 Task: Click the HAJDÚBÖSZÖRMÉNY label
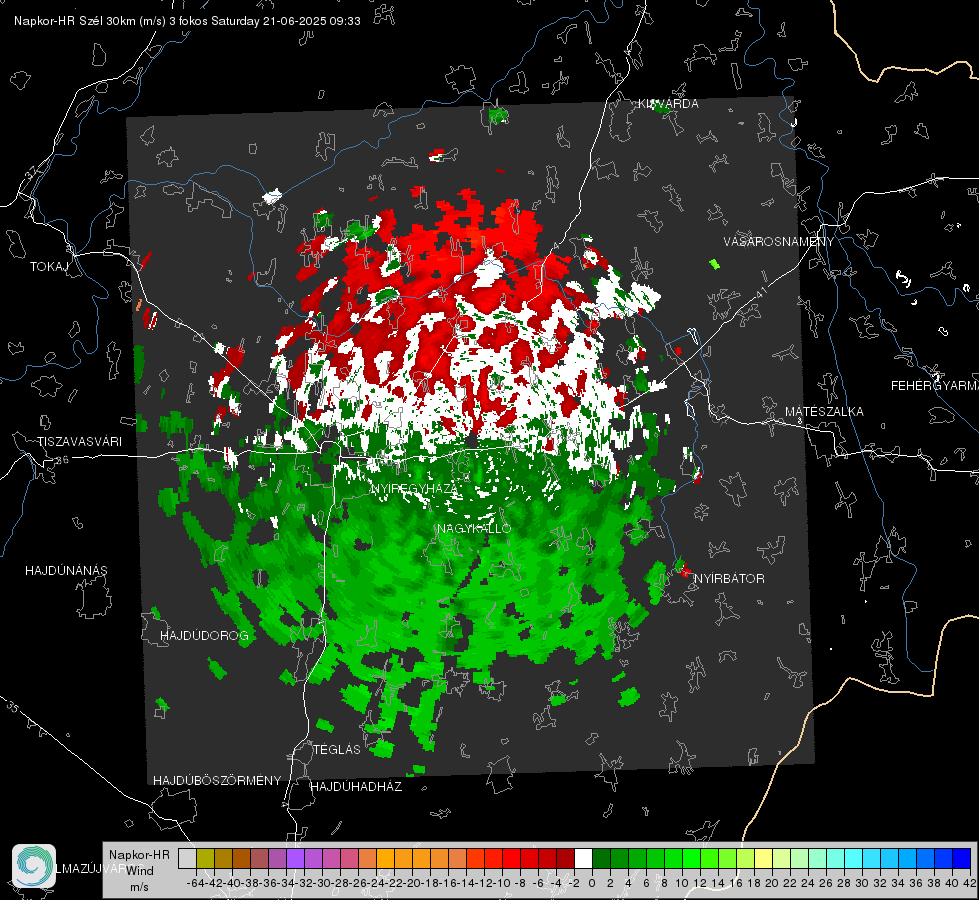pos(217,780)
